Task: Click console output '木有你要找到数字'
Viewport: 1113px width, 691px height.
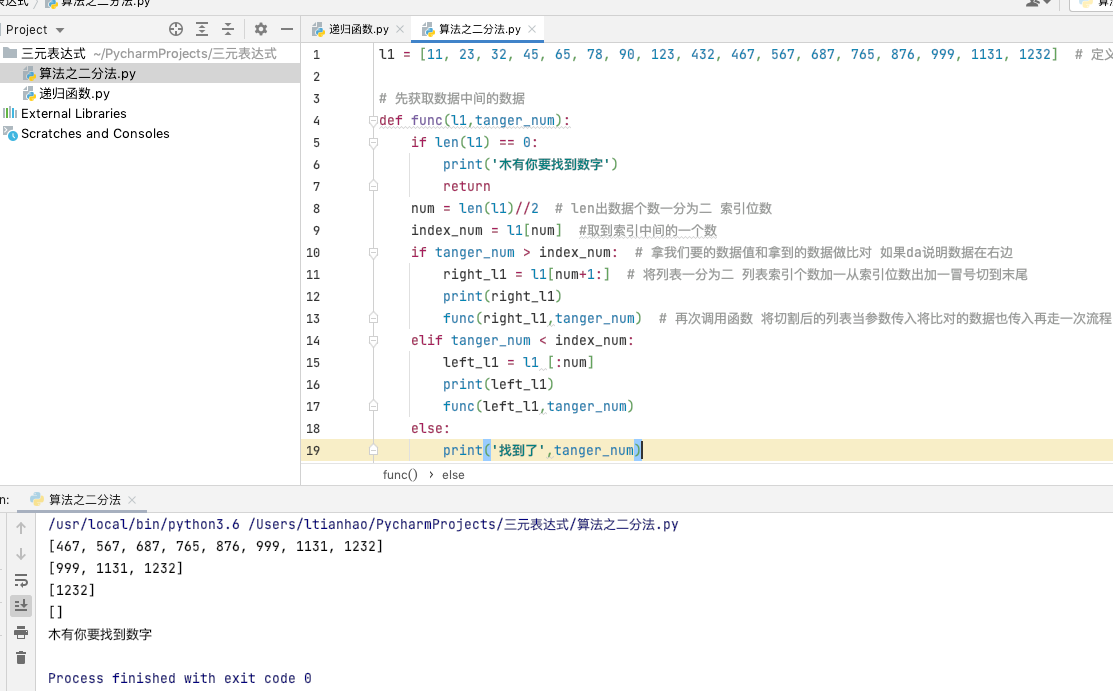Action: click(100, 634)
